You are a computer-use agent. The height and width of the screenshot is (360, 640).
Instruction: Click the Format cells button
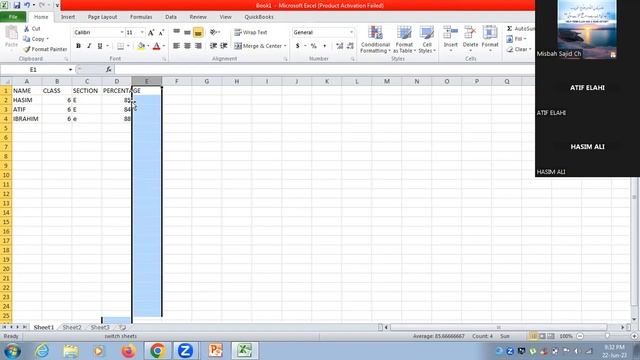tap(490, 38)
